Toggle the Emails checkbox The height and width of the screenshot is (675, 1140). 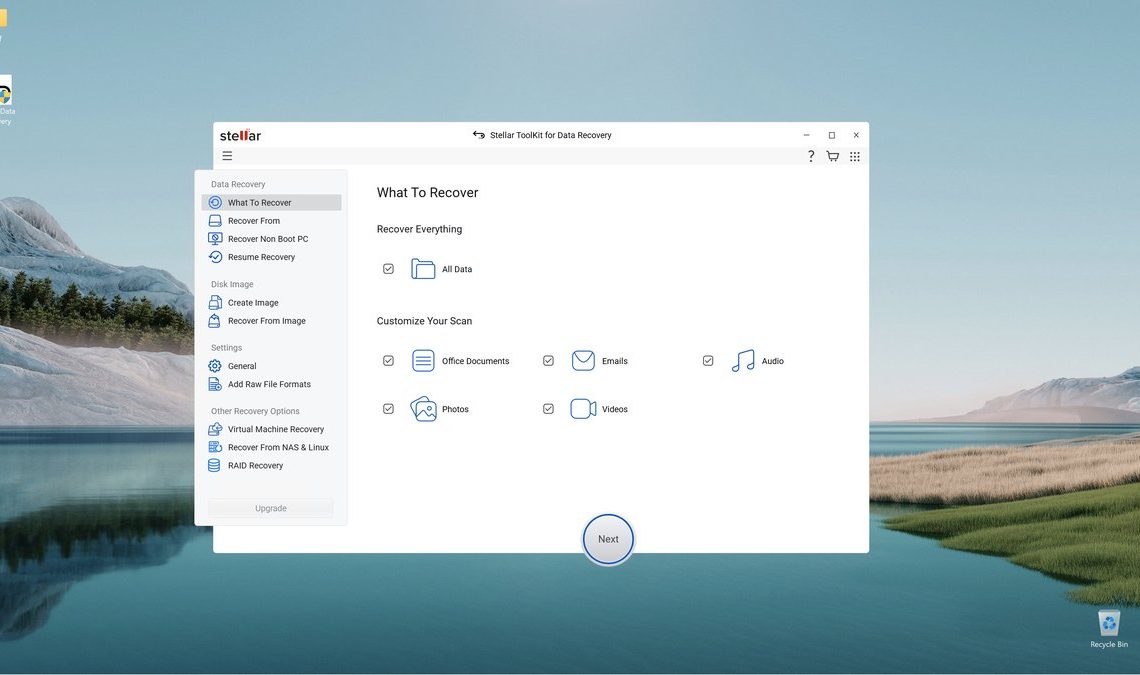(548, 361)
